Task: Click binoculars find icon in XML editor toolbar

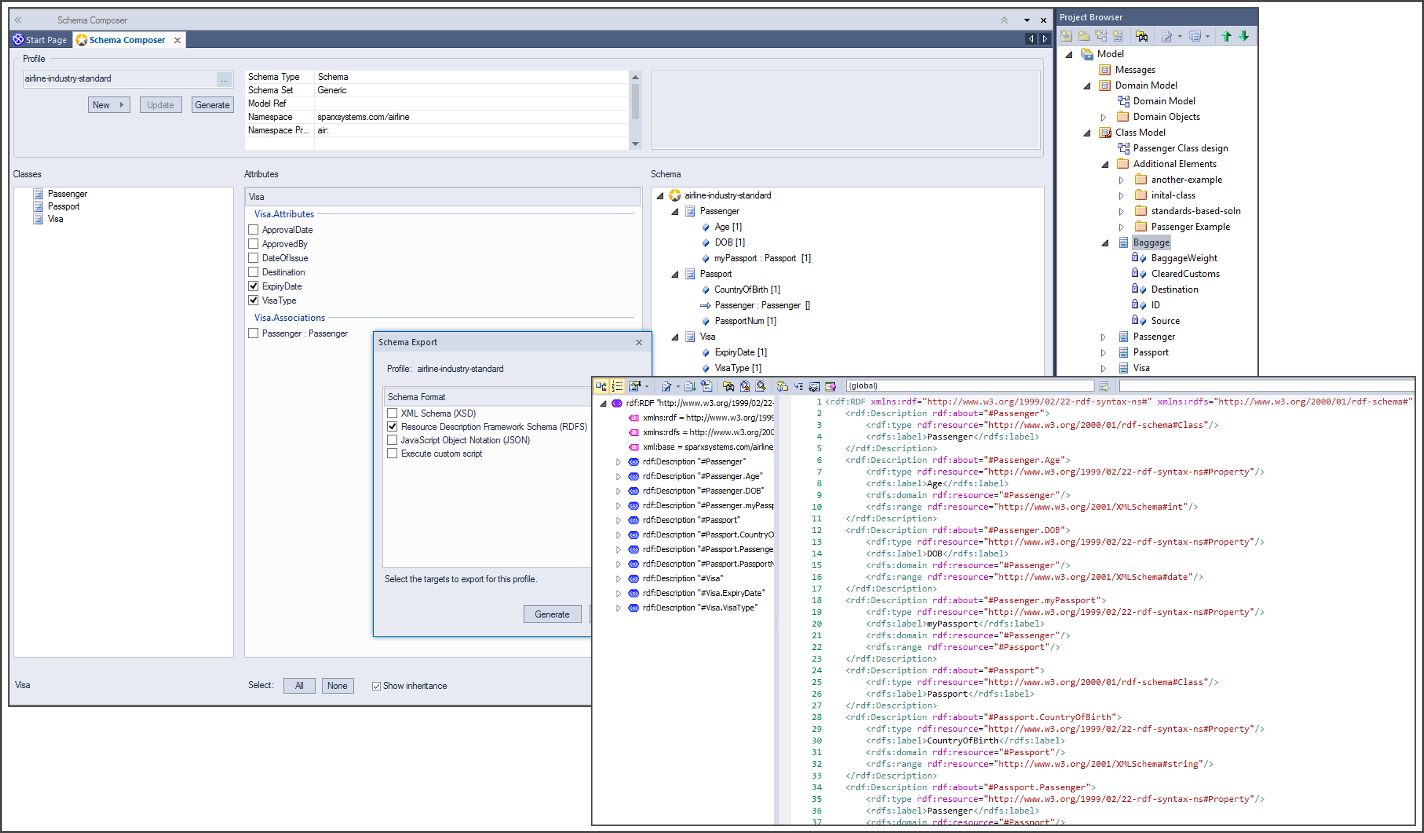Action: point(729,386)
